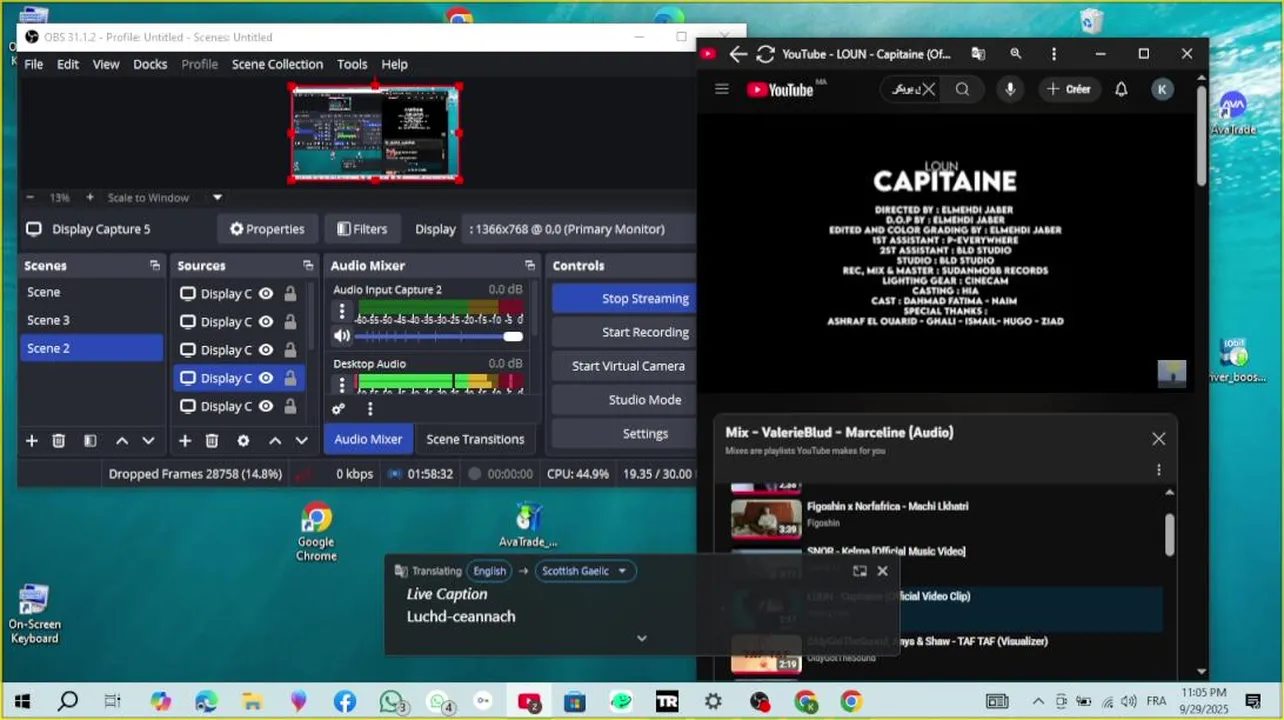Adjust Audio Input Capture 2 volume slider
The height and width of the screenshot is (720, 1284).
pos(440,337)
